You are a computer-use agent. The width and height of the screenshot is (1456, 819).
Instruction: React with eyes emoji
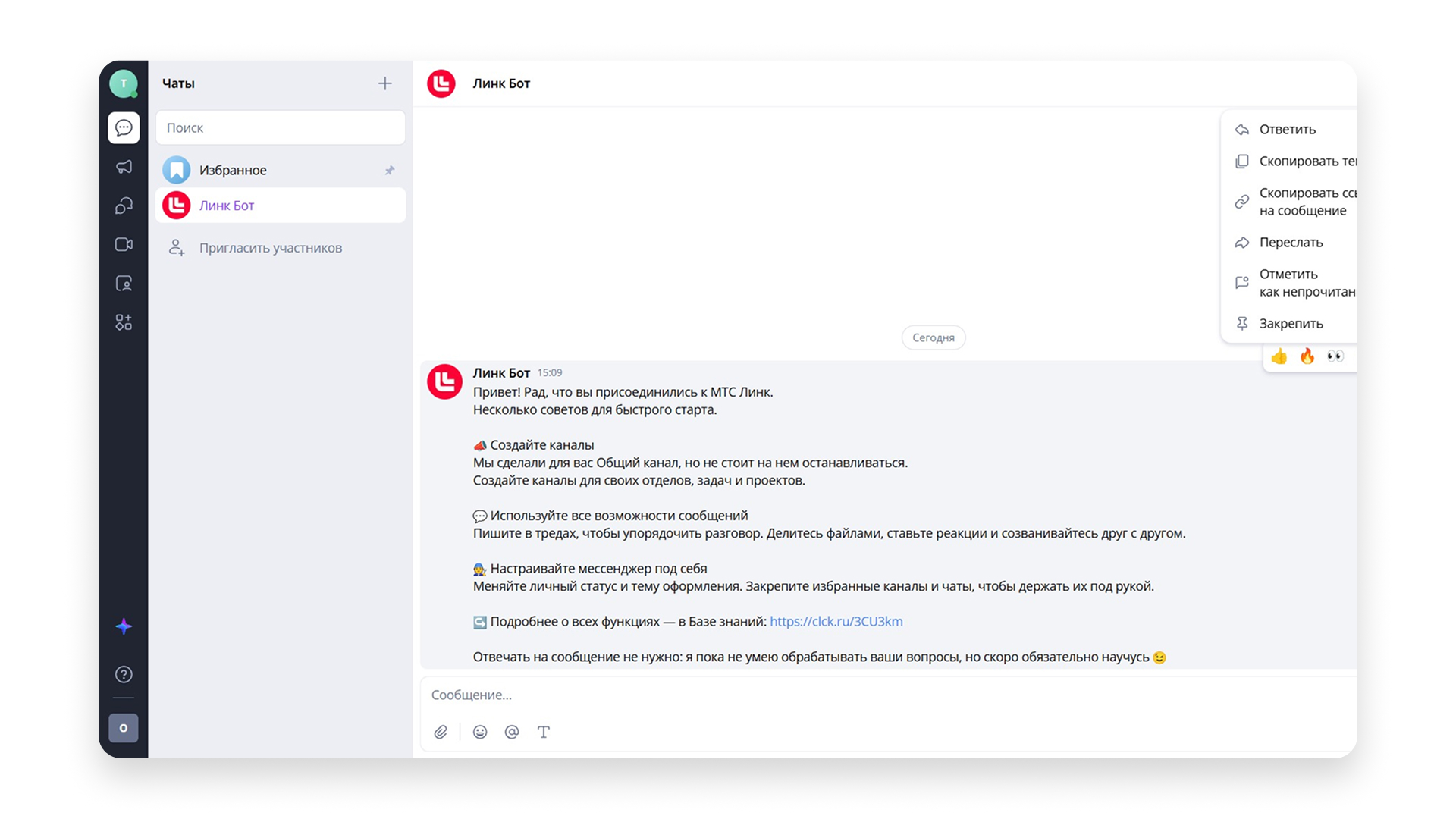(1335, 356)
